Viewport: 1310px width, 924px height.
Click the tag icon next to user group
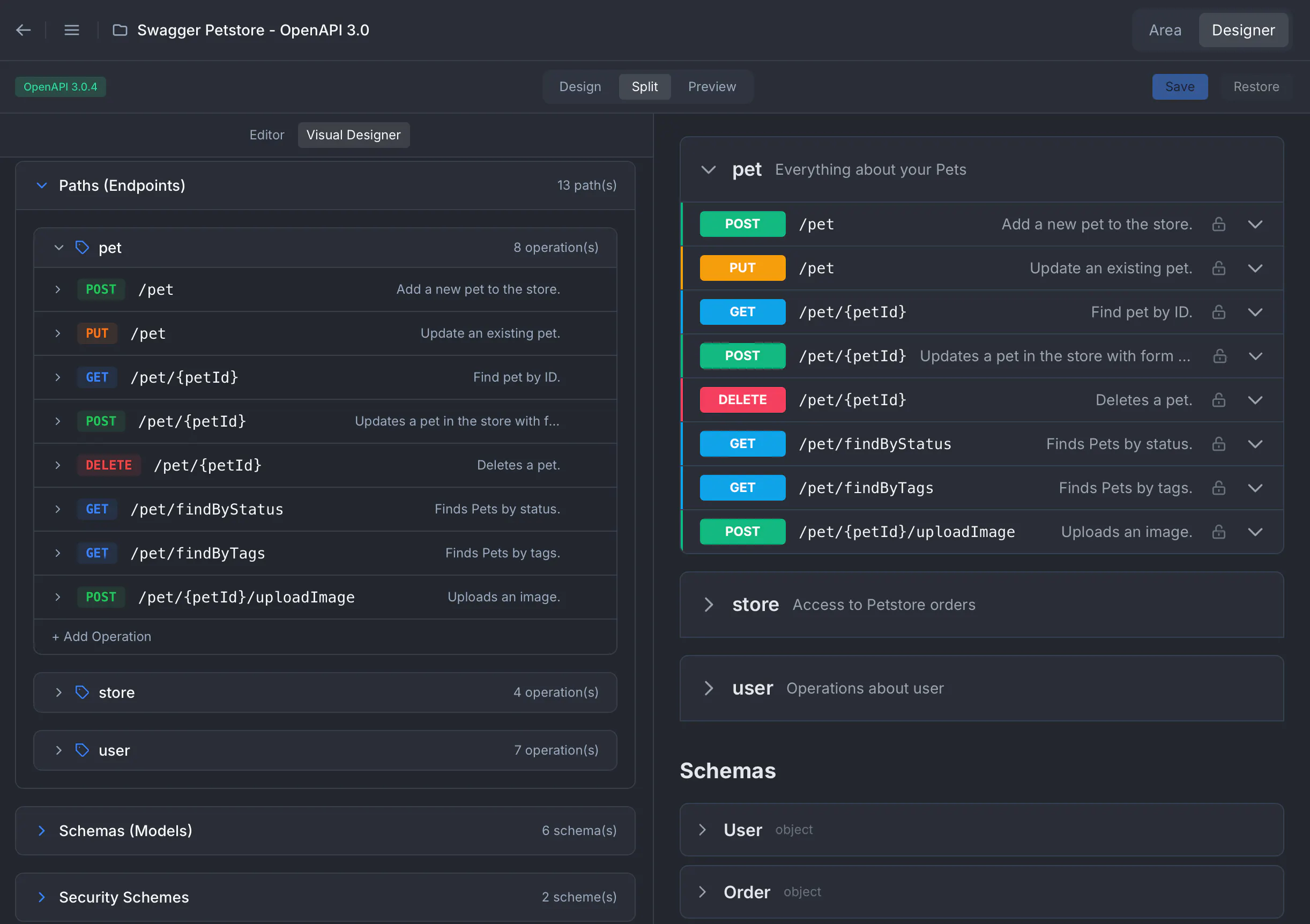[82, 750]
